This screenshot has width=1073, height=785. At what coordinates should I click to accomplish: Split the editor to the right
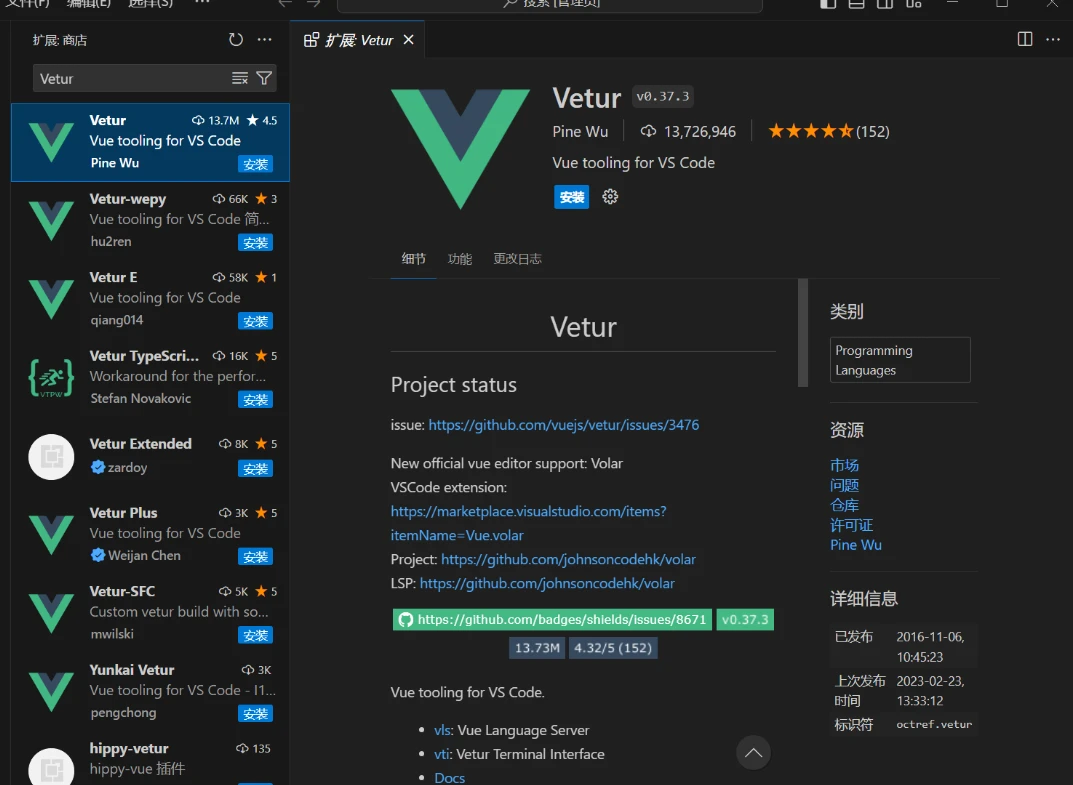pyautogui.click(x=1024, y=39)
